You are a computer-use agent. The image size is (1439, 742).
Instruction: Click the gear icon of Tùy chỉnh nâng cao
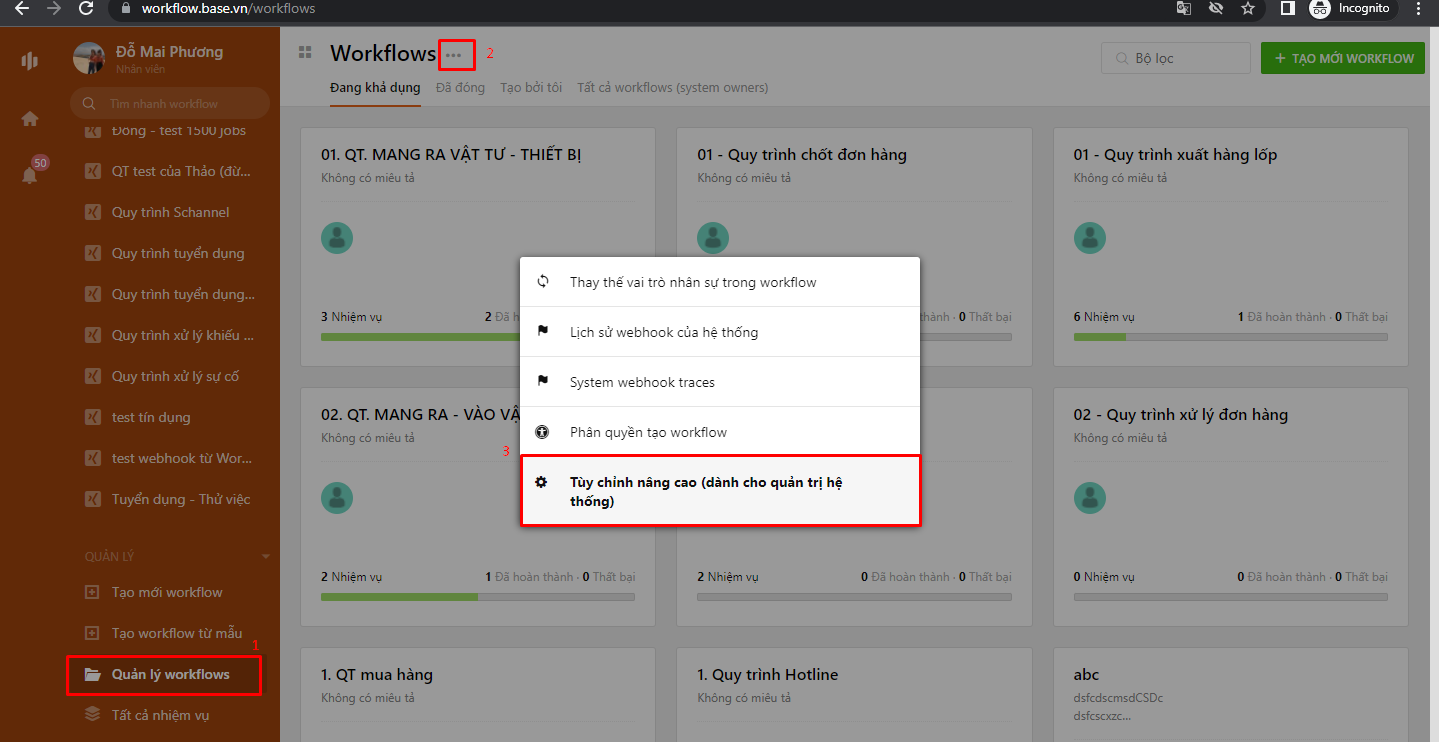[541, 482]
